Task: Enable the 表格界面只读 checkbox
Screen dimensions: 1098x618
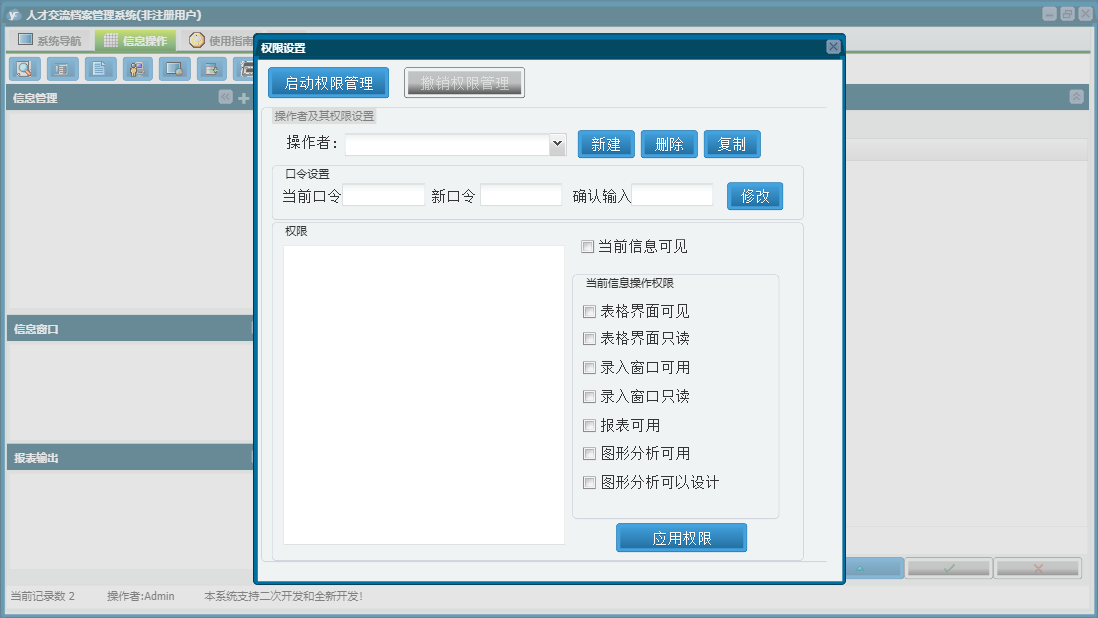Action: pyautogui.click(x=590, y=339)
